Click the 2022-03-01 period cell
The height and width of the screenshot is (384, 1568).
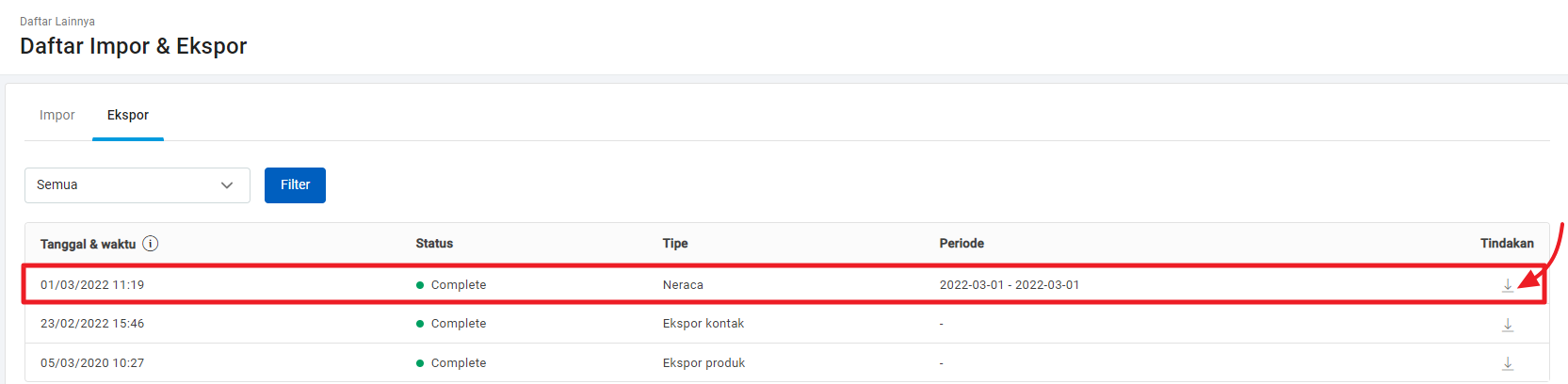(1010, 285)
